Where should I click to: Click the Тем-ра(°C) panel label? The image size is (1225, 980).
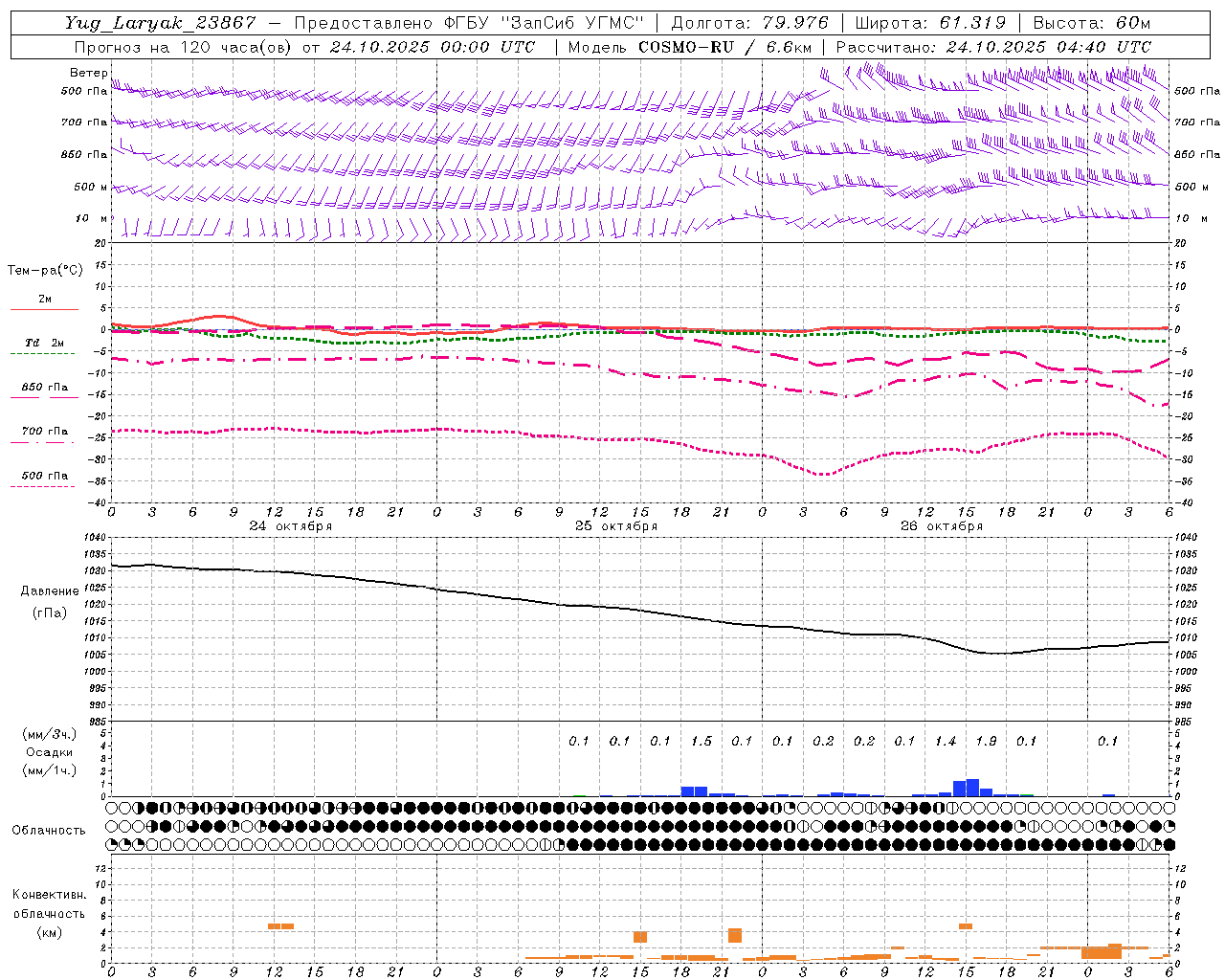point(45,271)
